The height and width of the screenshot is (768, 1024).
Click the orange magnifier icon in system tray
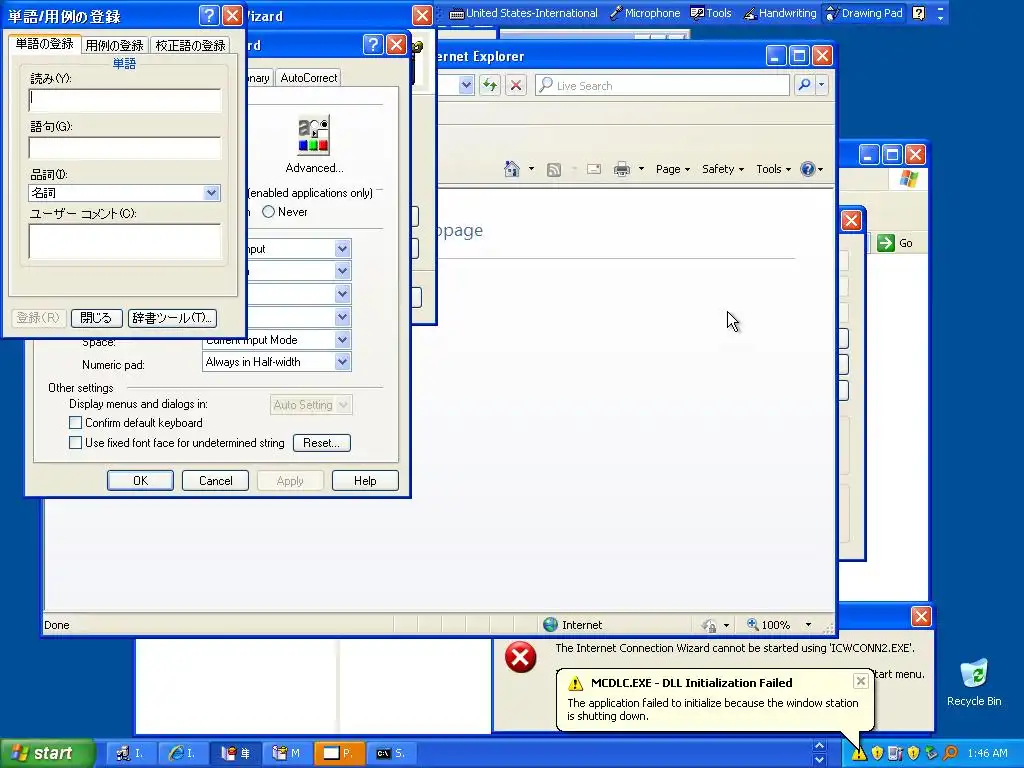pos(950,753)
